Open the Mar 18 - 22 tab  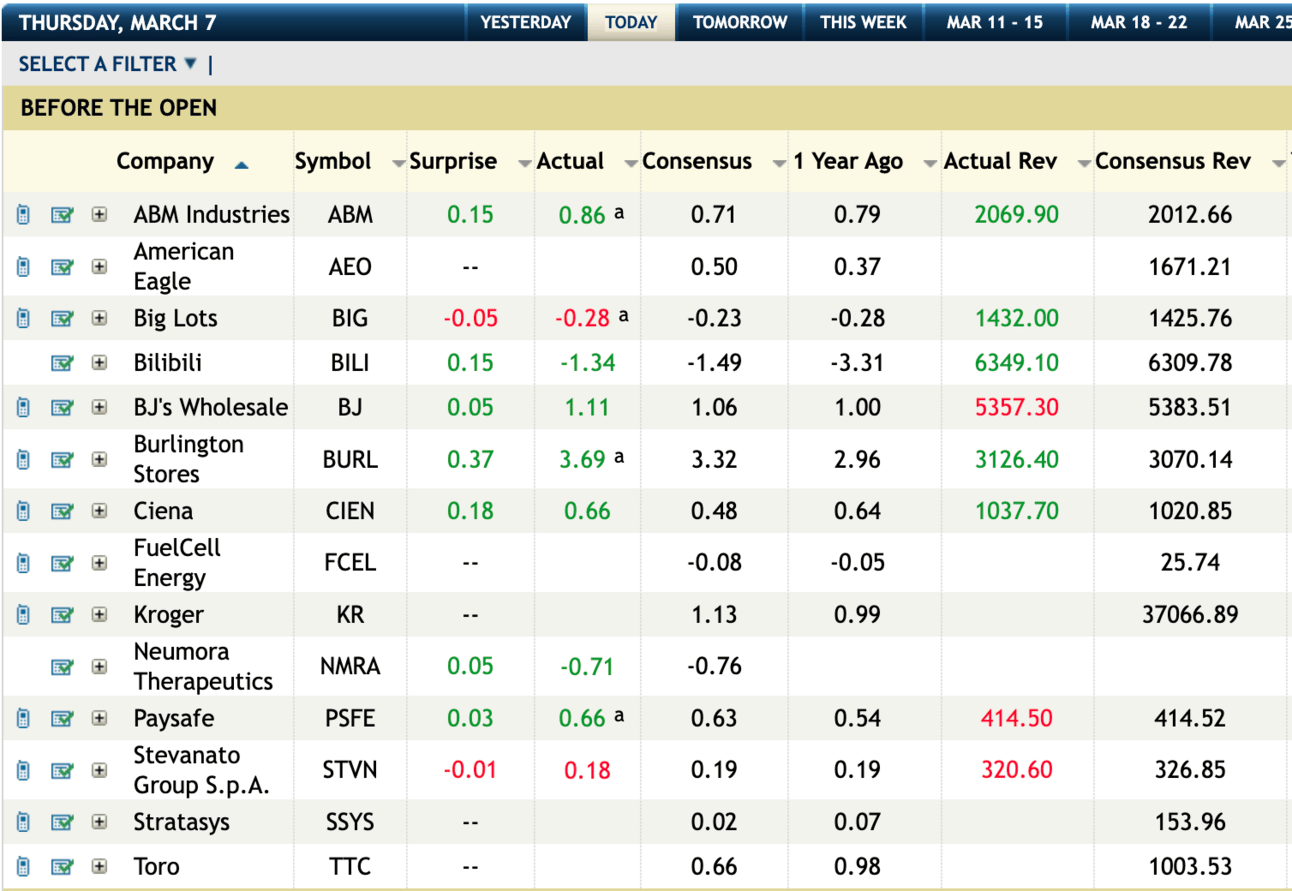pyautogui.click(x=1139, y=22)
